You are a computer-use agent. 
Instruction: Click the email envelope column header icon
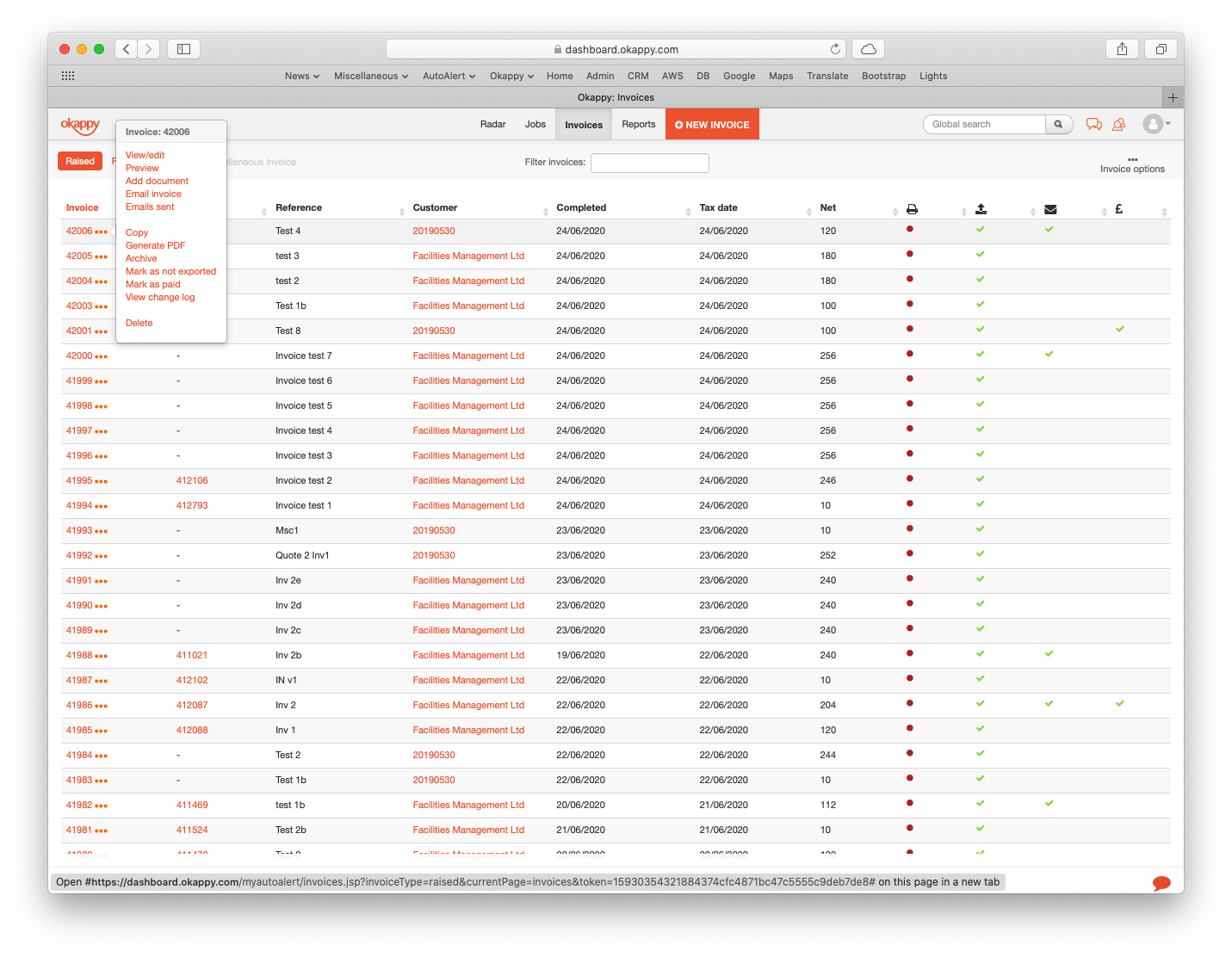1050,209
